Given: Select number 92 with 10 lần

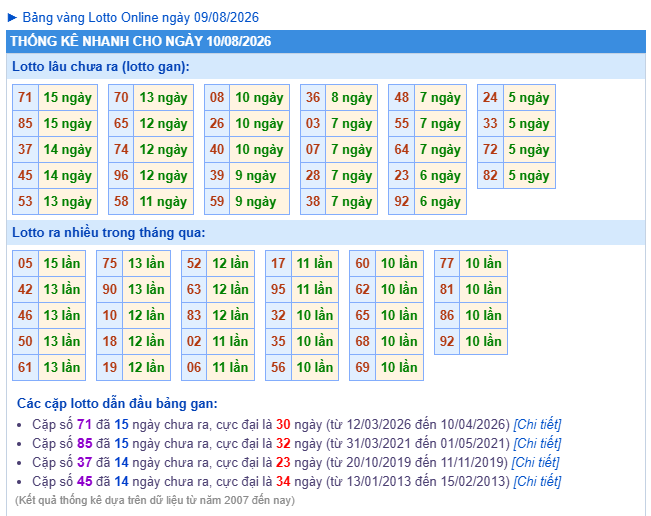Looking at the screenshot, I should pyautogui.click(x=447, y=341).
